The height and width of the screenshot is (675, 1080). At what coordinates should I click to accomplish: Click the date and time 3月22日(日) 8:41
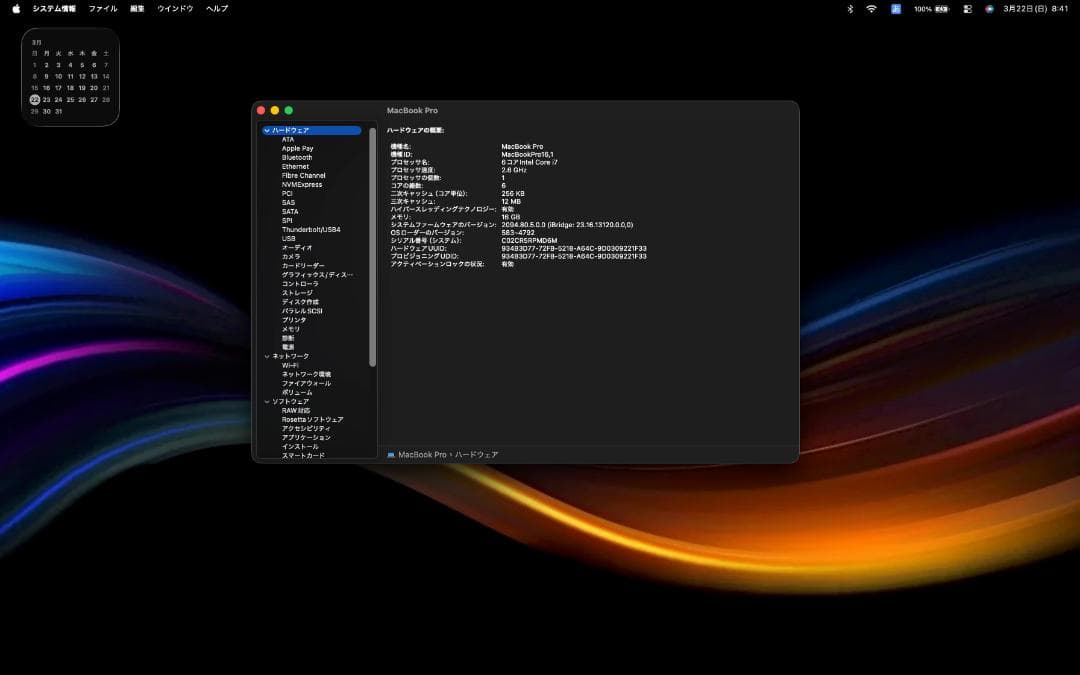1035,9
